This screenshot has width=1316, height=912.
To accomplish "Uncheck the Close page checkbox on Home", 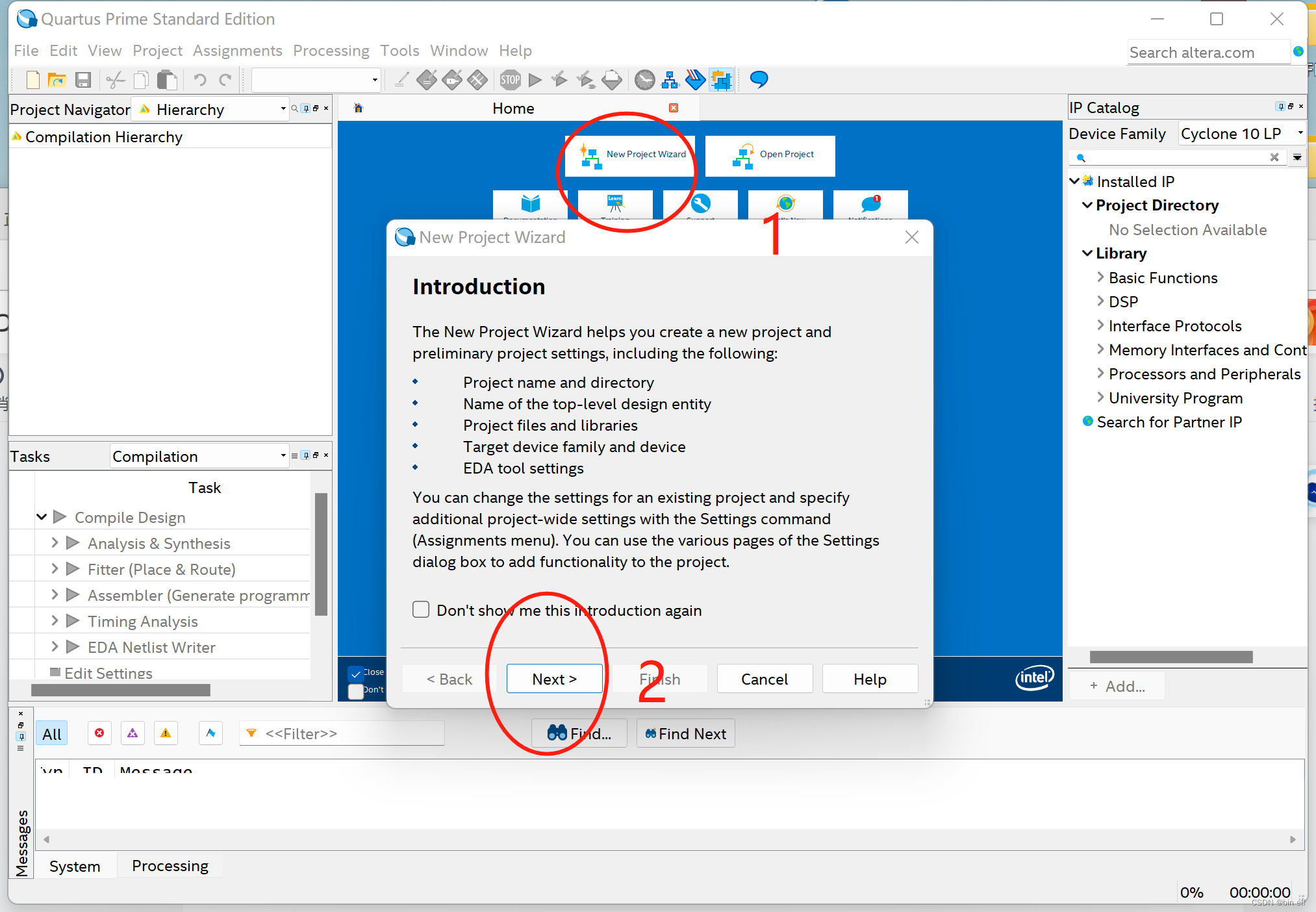I will pos(355,674).
